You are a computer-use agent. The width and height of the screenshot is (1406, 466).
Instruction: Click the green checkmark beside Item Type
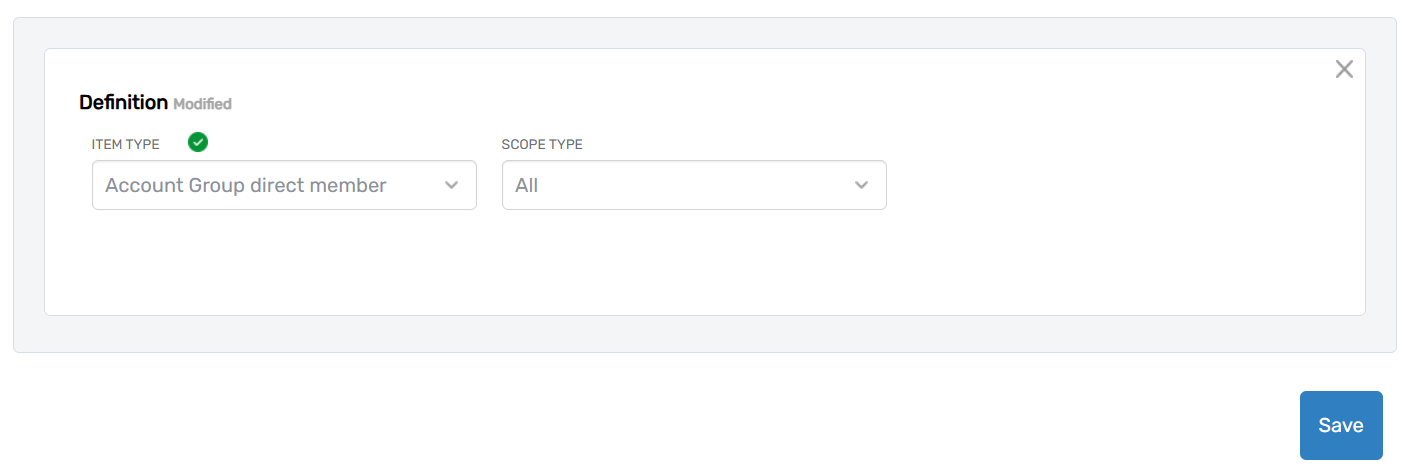198,143
